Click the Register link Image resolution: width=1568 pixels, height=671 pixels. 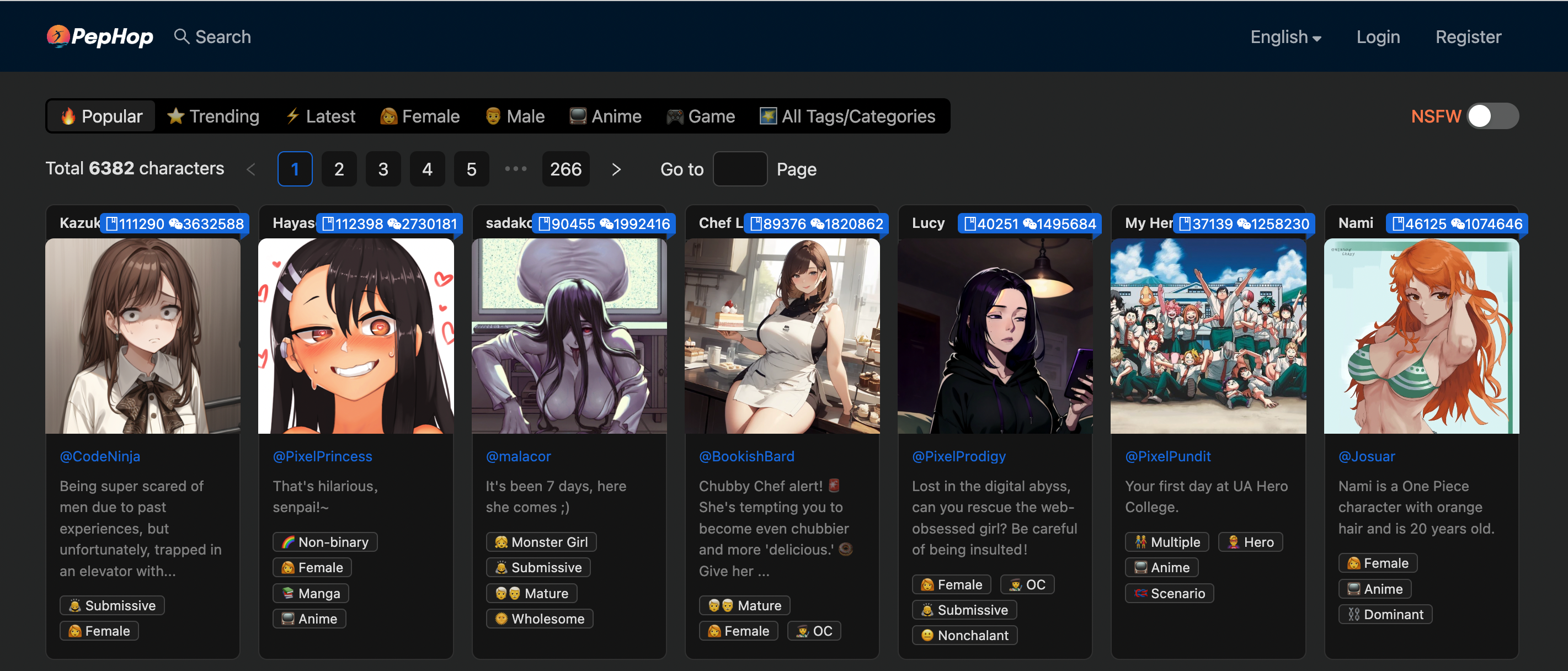pos(1468,37)
